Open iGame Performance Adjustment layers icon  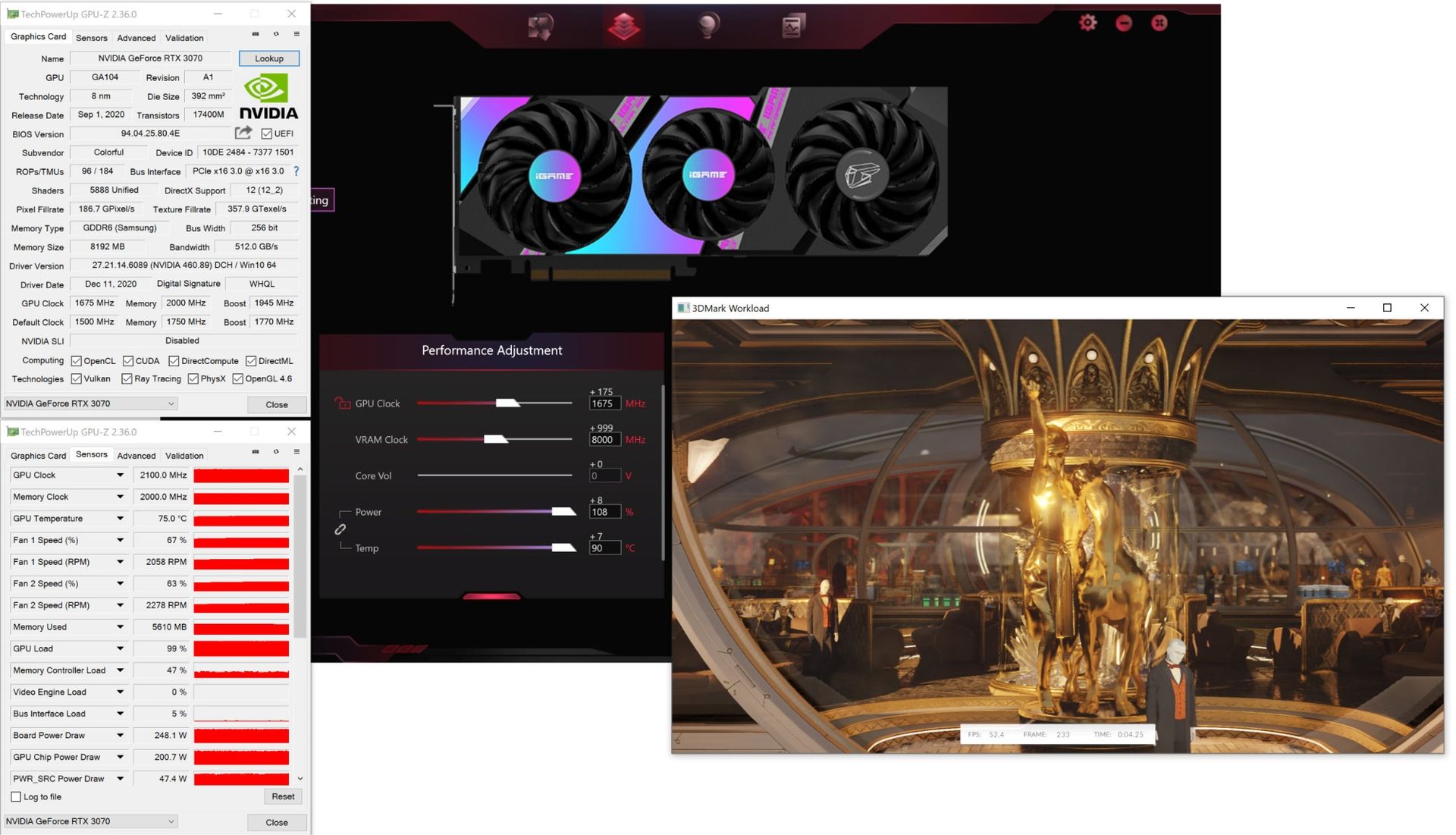point(623,24)
